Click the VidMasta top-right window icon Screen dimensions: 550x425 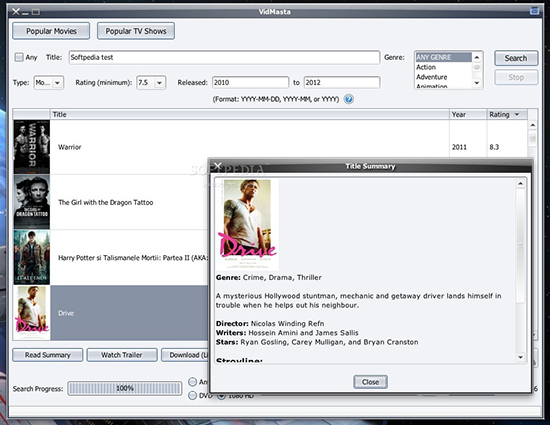coord(534,11)
